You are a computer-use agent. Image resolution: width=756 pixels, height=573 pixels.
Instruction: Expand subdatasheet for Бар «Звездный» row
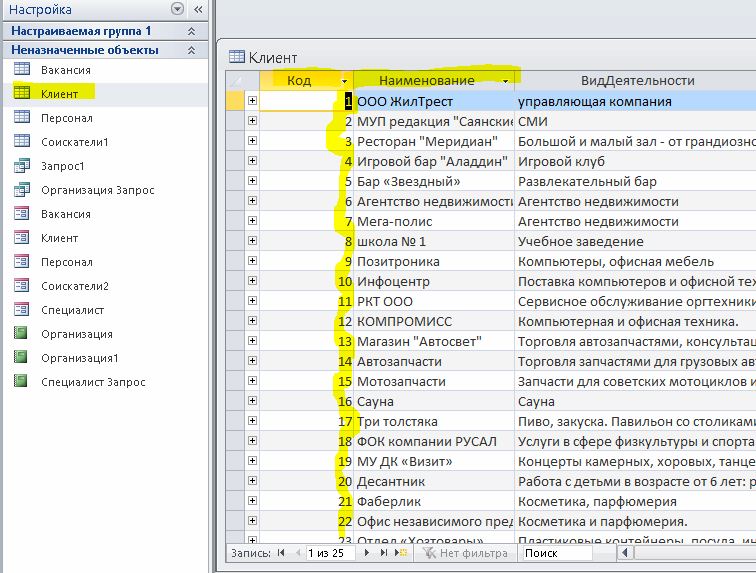[x=252, y=180]
